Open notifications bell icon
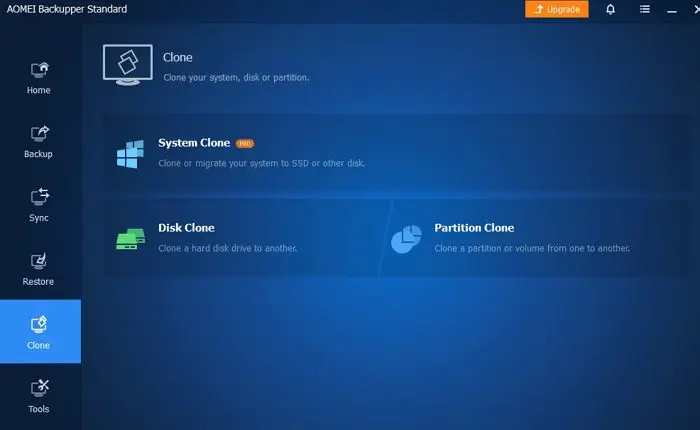This screenshot has width=700, height=430. 610,9
